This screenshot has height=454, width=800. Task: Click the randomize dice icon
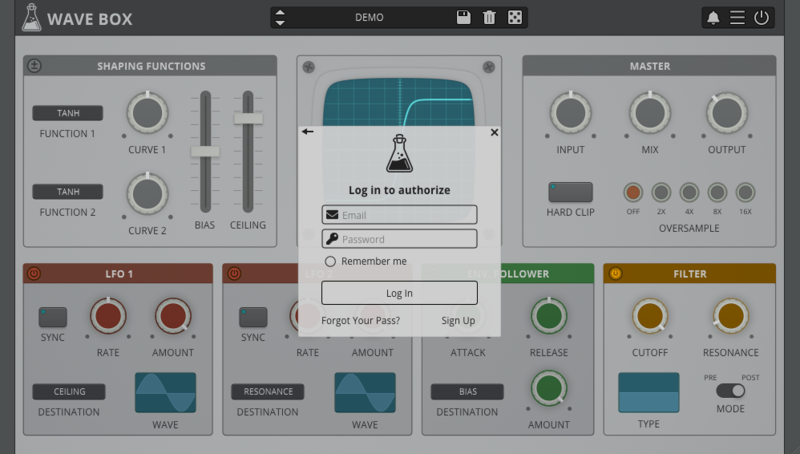514,18
